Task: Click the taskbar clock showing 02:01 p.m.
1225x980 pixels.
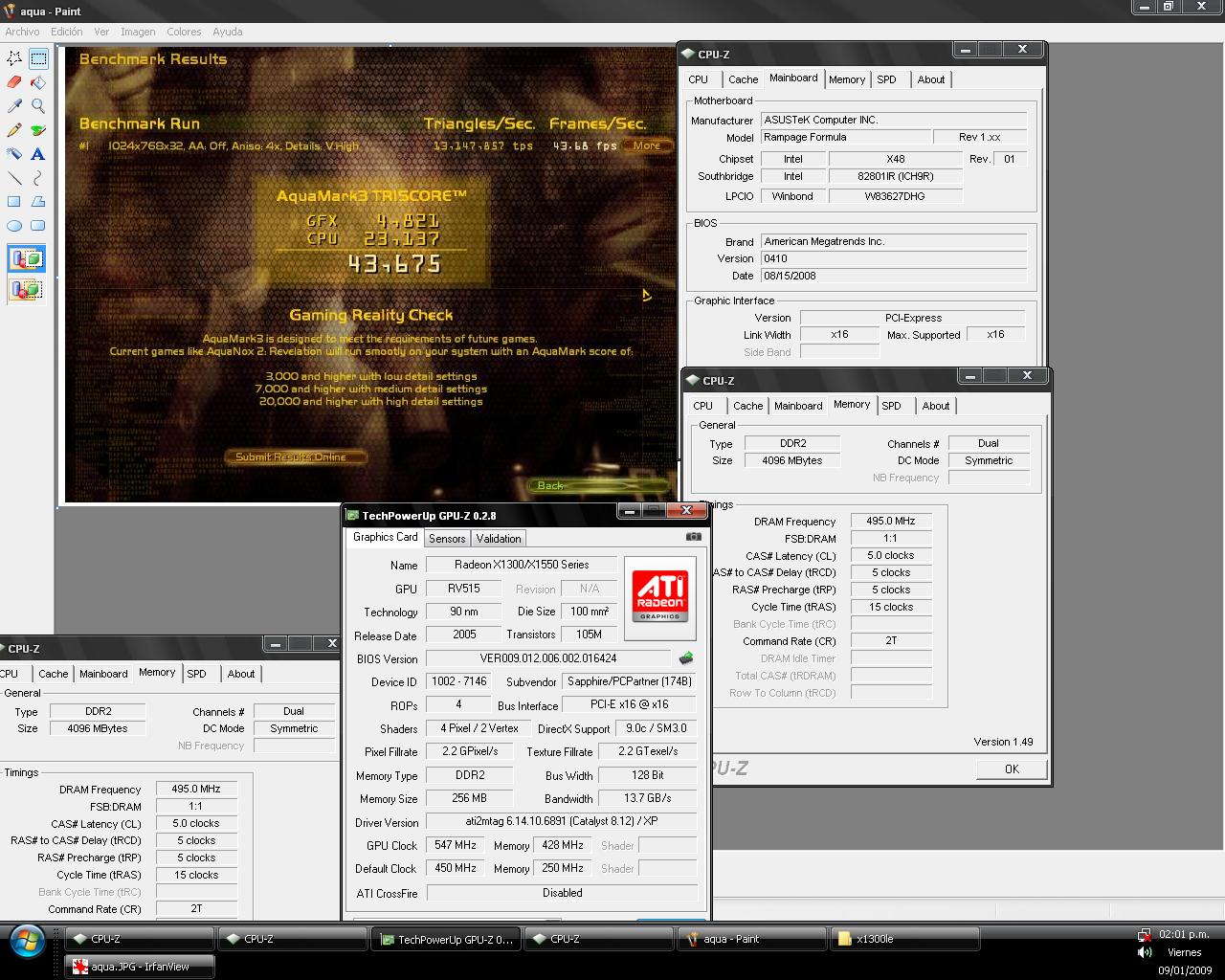Action: point(1184,934)
